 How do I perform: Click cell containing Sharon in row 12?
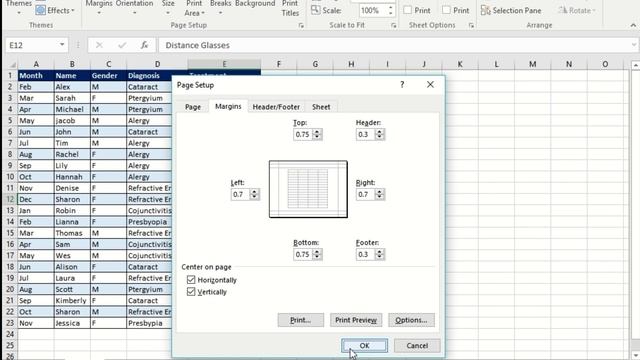(x=72, y=199)
